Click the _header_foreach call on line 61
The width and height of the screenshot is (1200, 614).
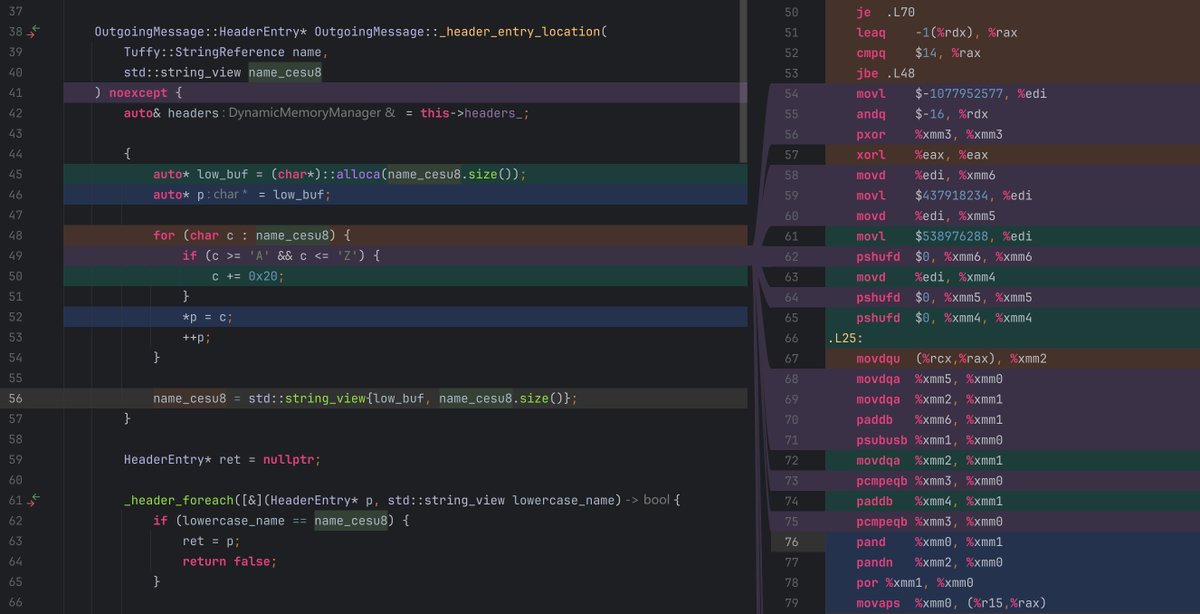coord(179,500)
